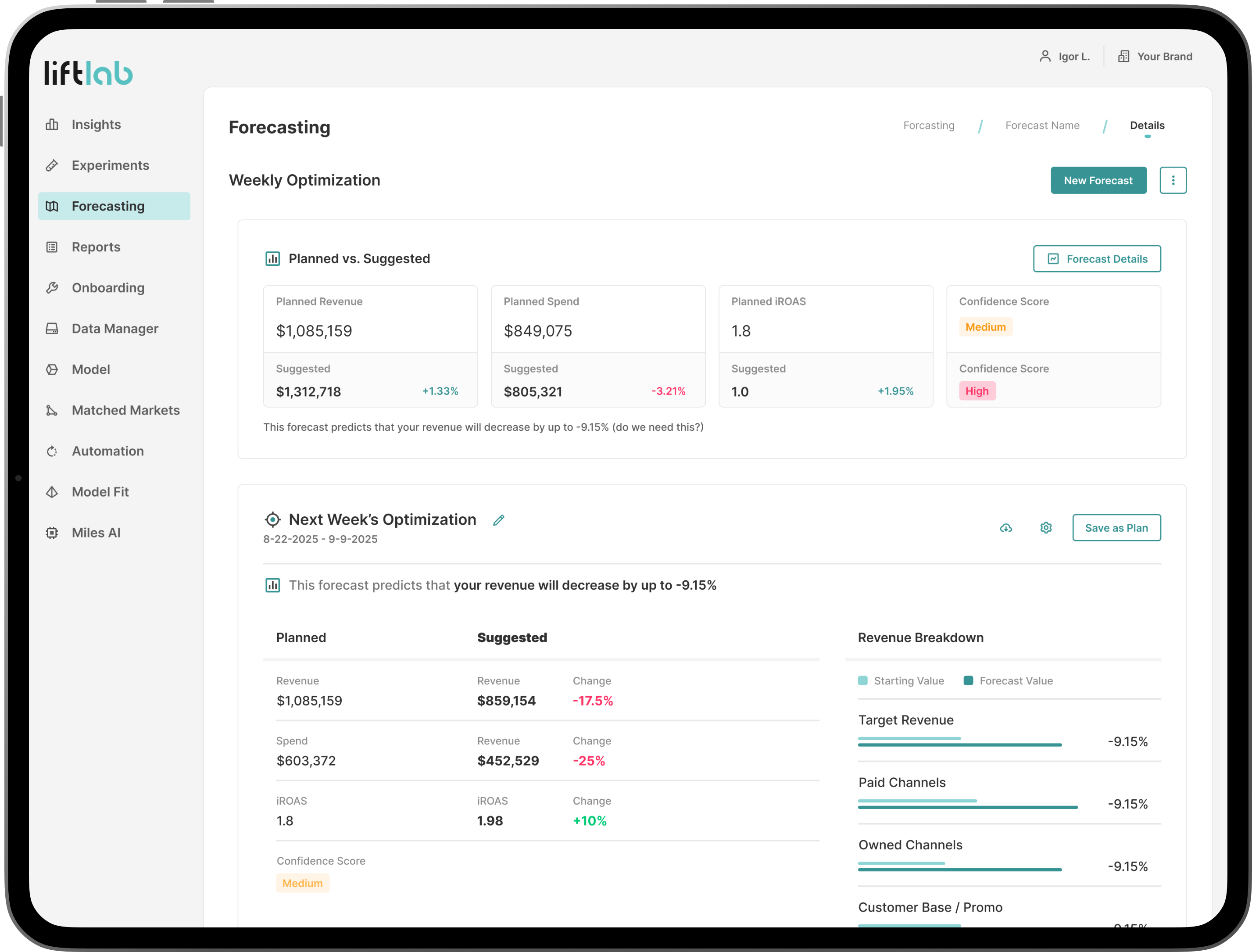The width and height of the screenshot is (1252, 952).
Task: Click the Your Brand building icon
Action: [1123, 56]
